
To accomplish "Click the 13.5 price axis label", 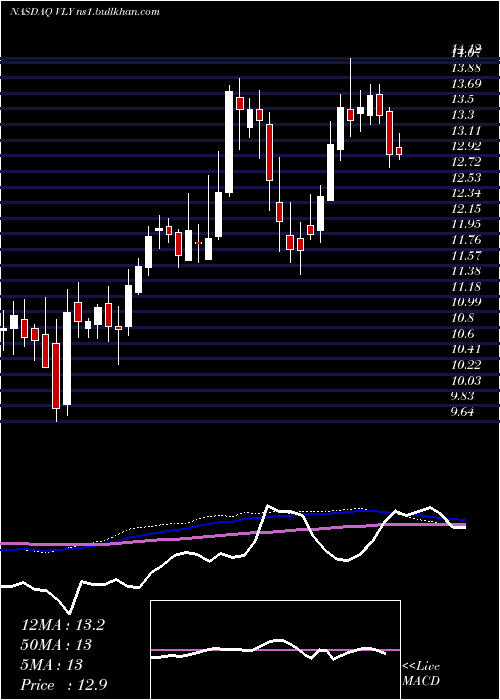I will point(463,99).
